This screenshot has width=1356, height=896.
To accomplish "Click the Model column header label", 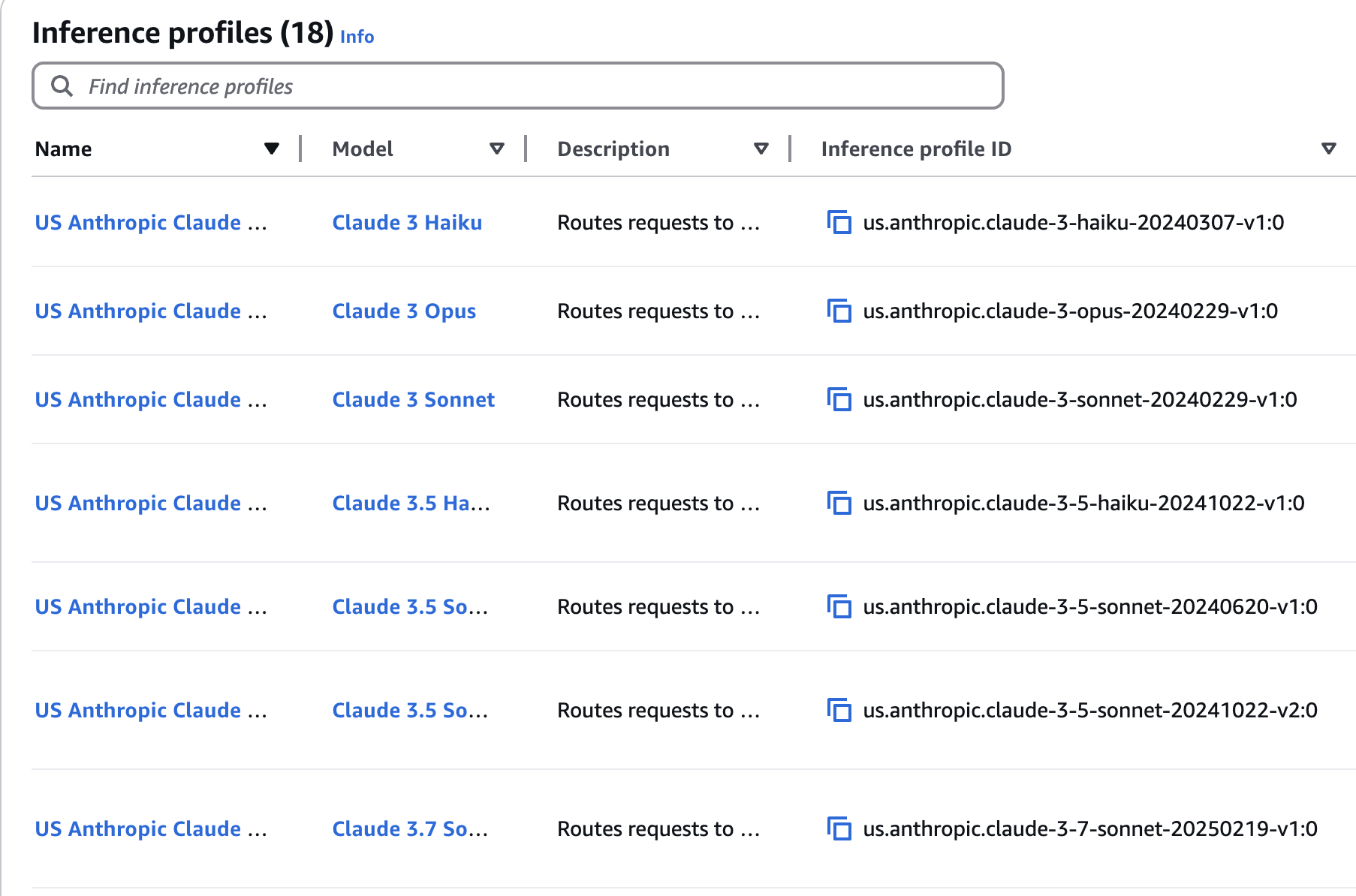I will coord(363,149).
